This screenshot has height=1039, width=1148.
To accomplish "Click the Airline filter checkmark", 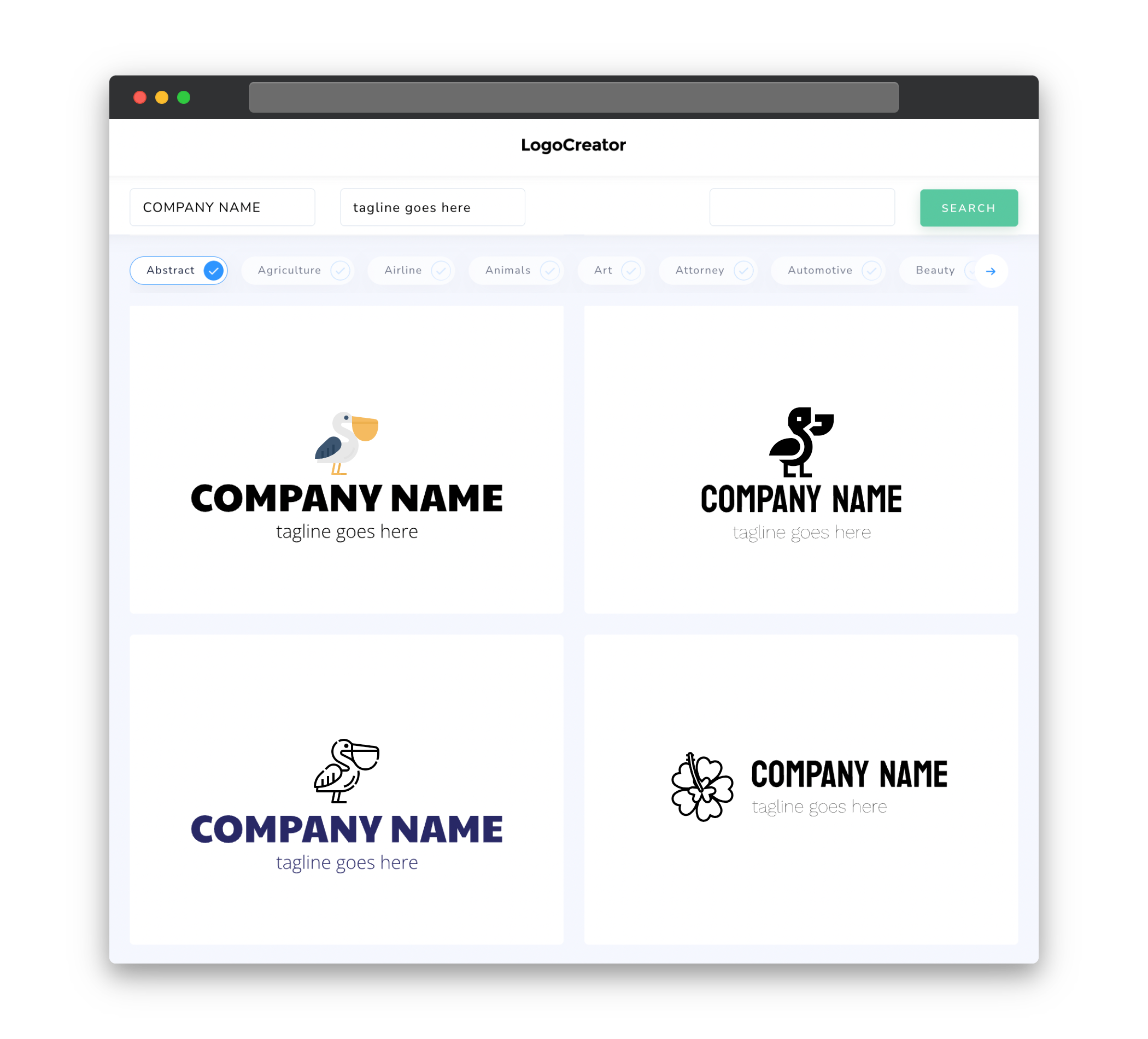I will pyautogui.click(x=440, y=270).
